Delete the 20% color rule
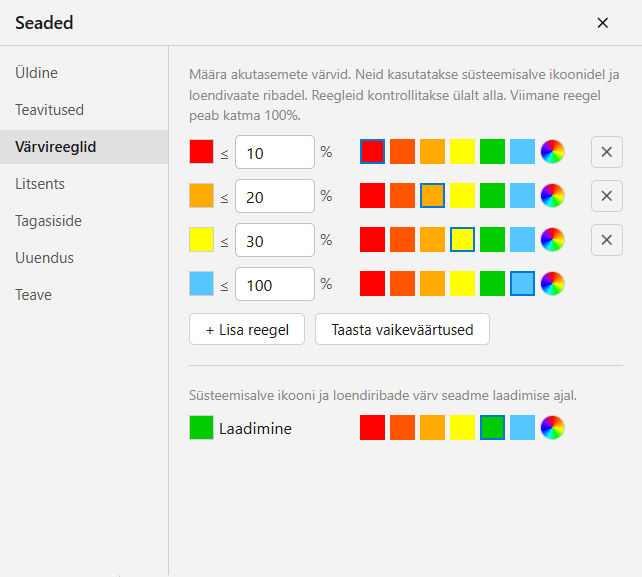The height and width of the screenshot is (577, 642). [607, 196]
